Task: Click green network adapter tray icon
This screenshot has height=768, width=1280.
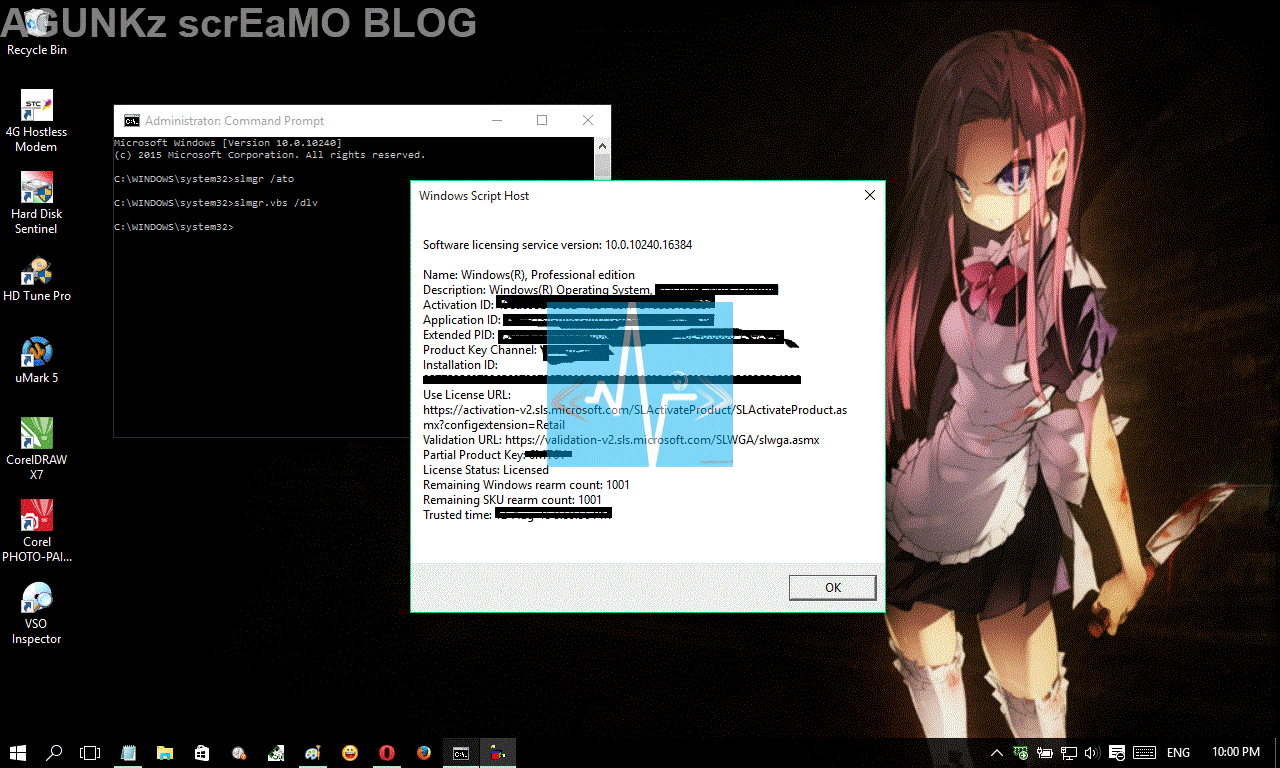Action: point(1021,753)
